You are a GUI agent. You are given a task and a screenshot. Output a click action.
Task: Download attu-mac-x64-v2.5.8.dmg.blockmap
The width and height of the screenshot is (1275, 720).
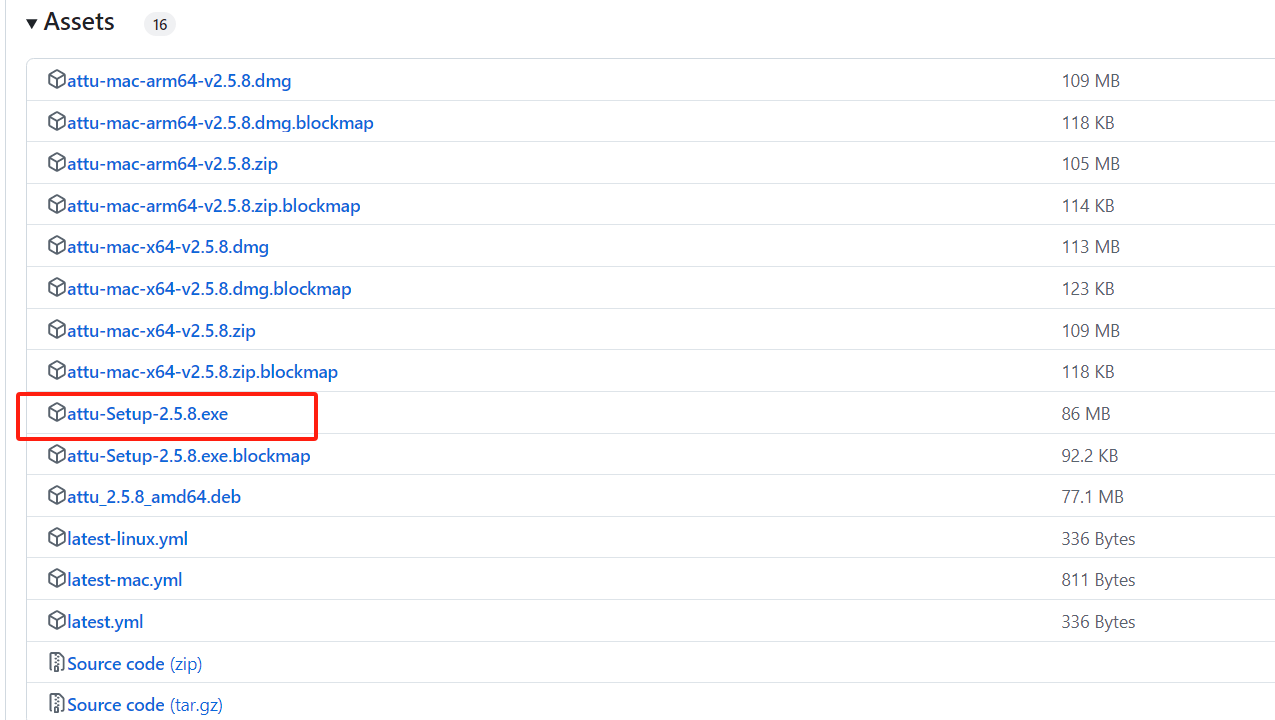(209, 289)
